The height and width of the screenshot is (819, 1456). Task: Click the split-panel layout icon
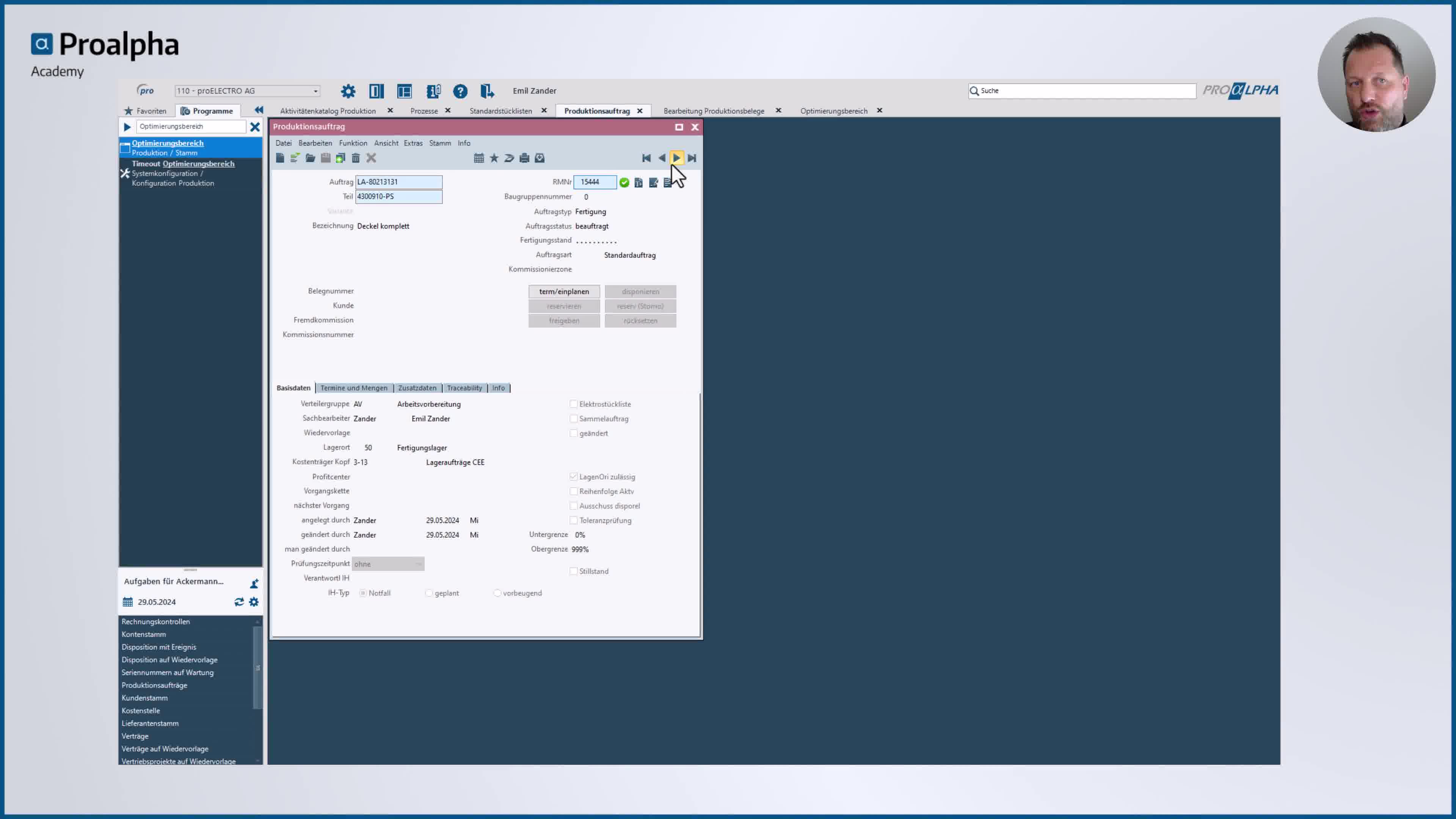coord(377,91)
